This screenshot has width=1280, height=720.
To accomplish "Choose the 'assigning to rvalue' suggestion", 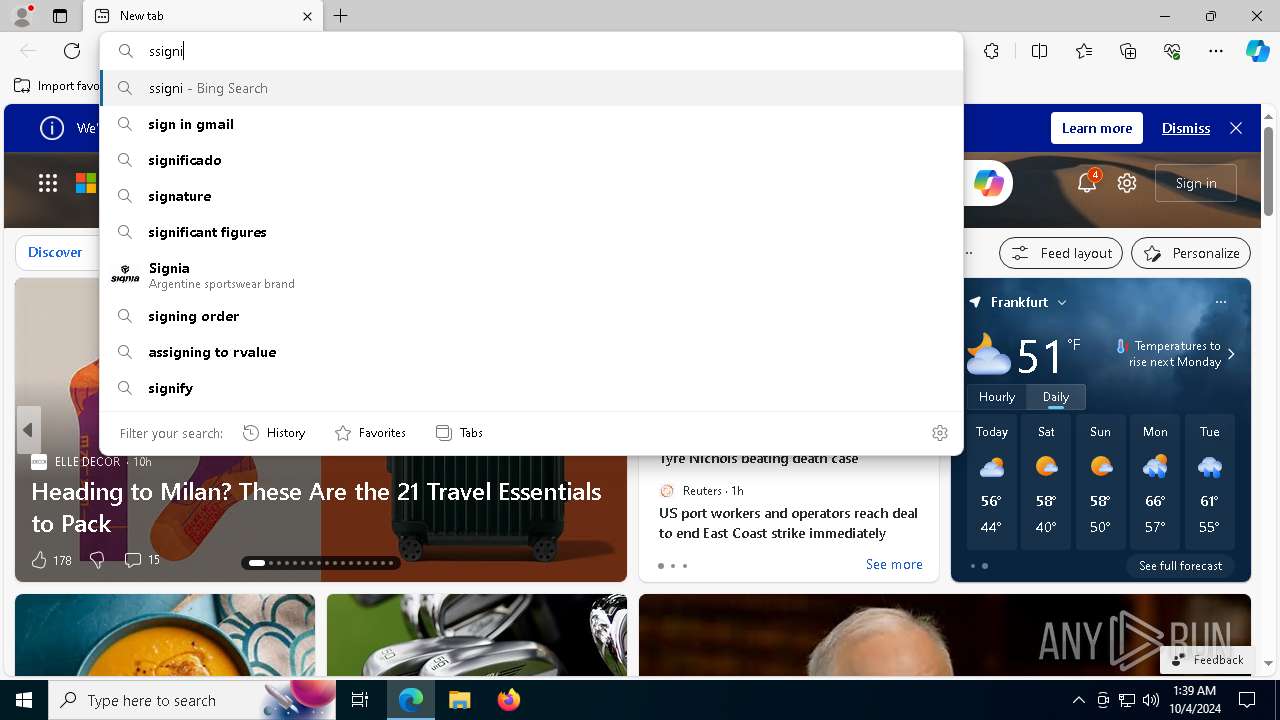I will [x=532, y=352].
